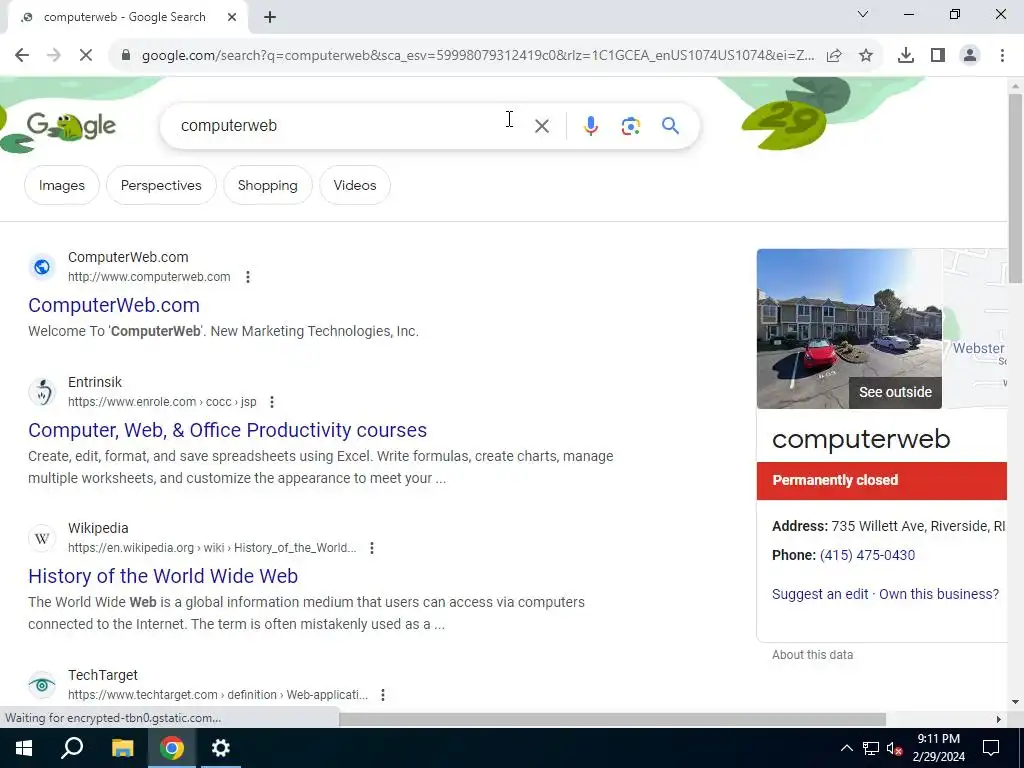Open options menu for Wikipedia result

click(372, 548)
